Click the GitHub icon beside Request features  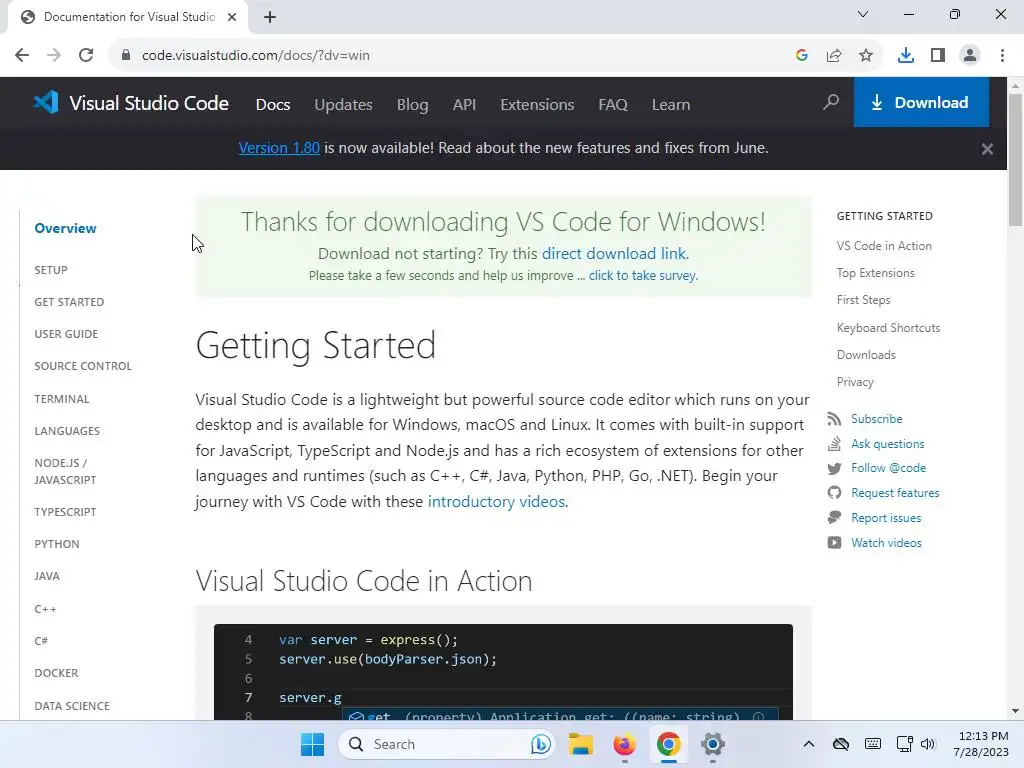coord(834,493)
